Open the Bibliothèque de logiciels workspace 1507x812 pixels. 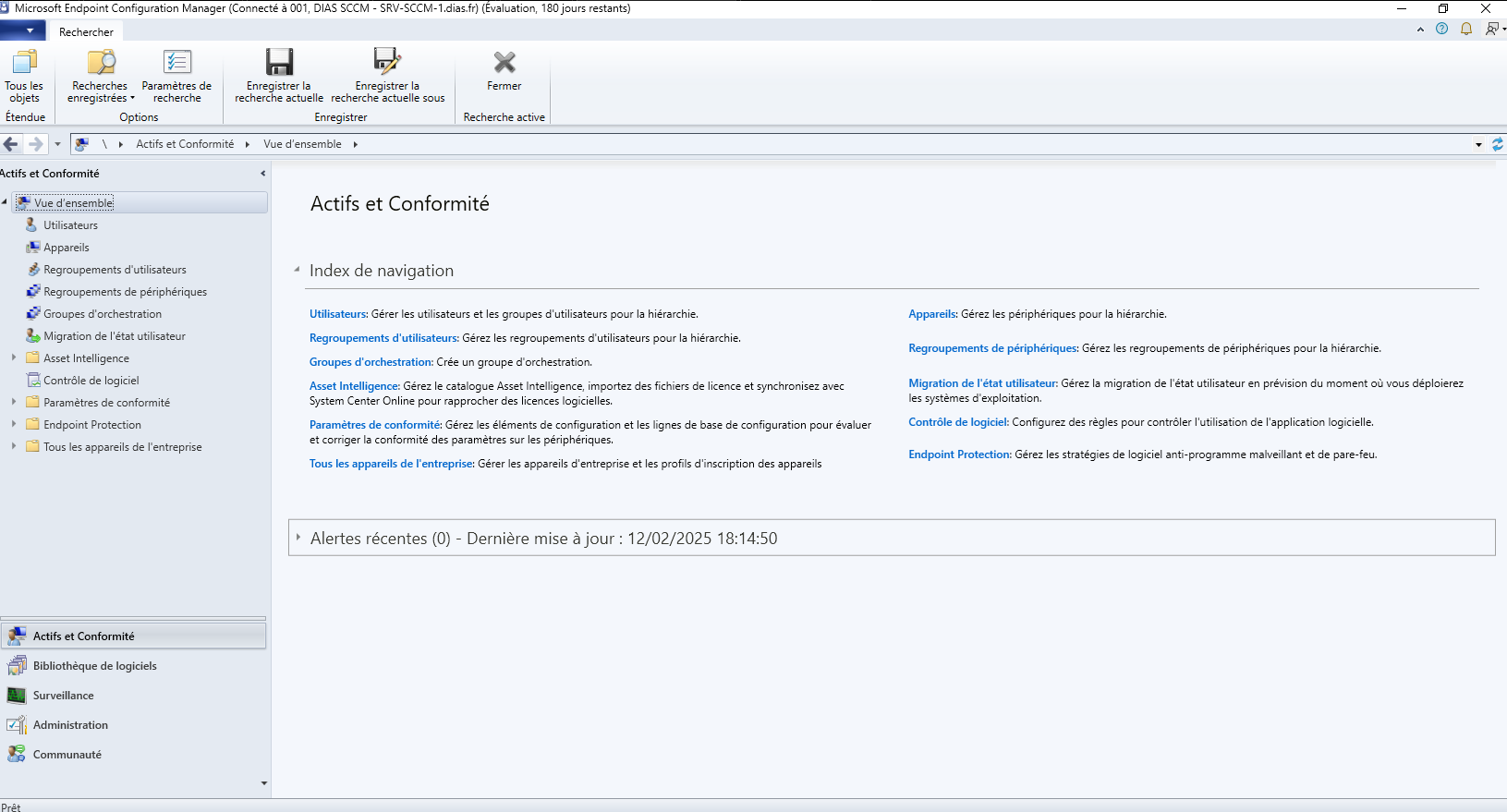[x=94, y=666]
